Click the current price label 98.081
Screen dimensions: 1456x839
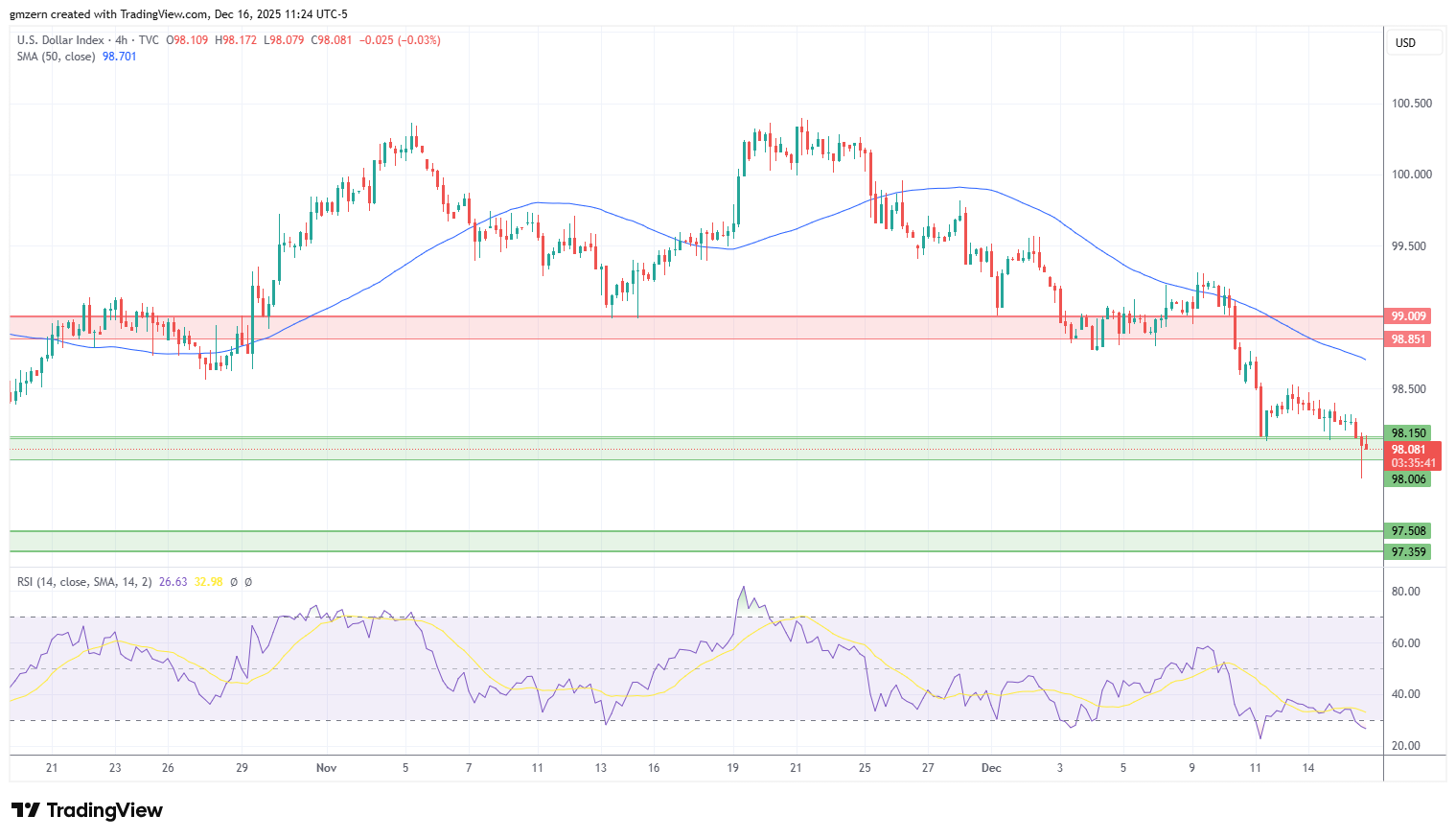pyautogui.click(x=1408, y=450)
